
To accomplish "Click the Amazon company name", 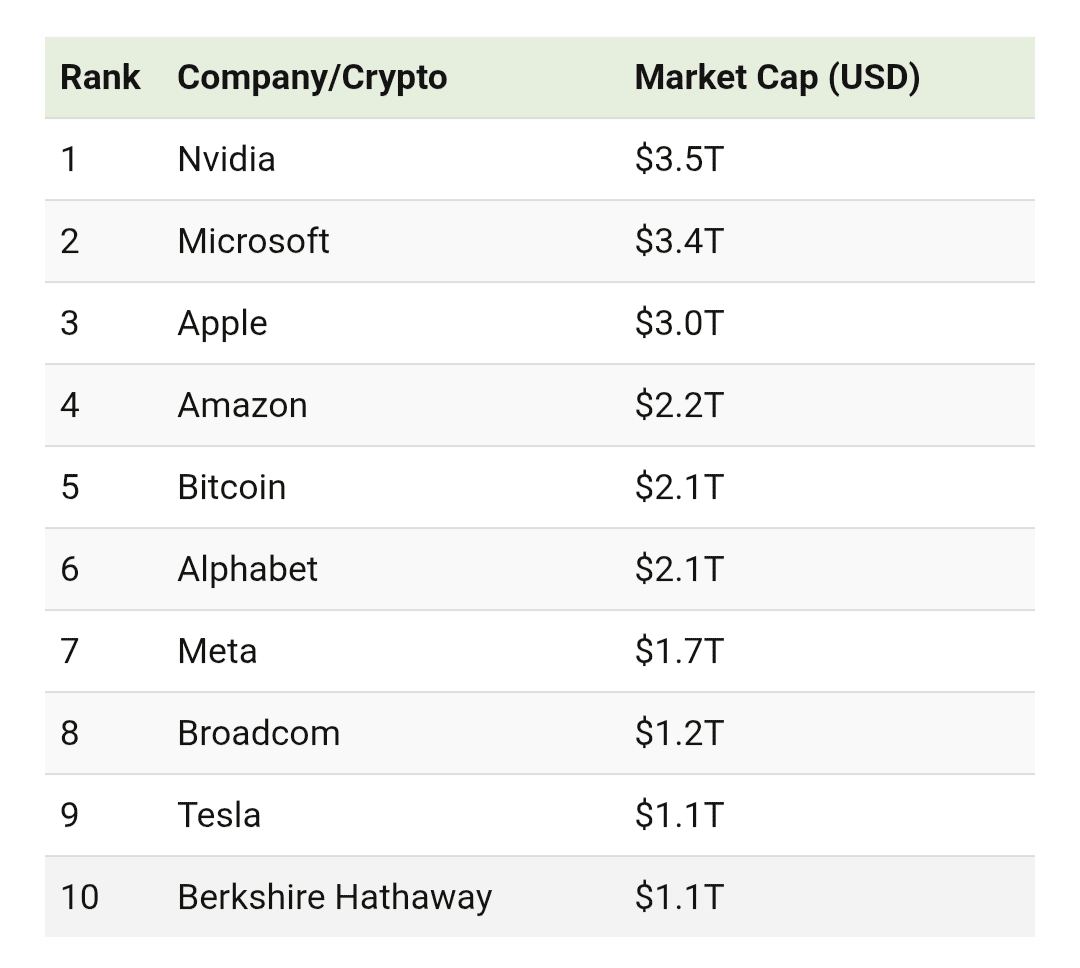I will point(242,406).
